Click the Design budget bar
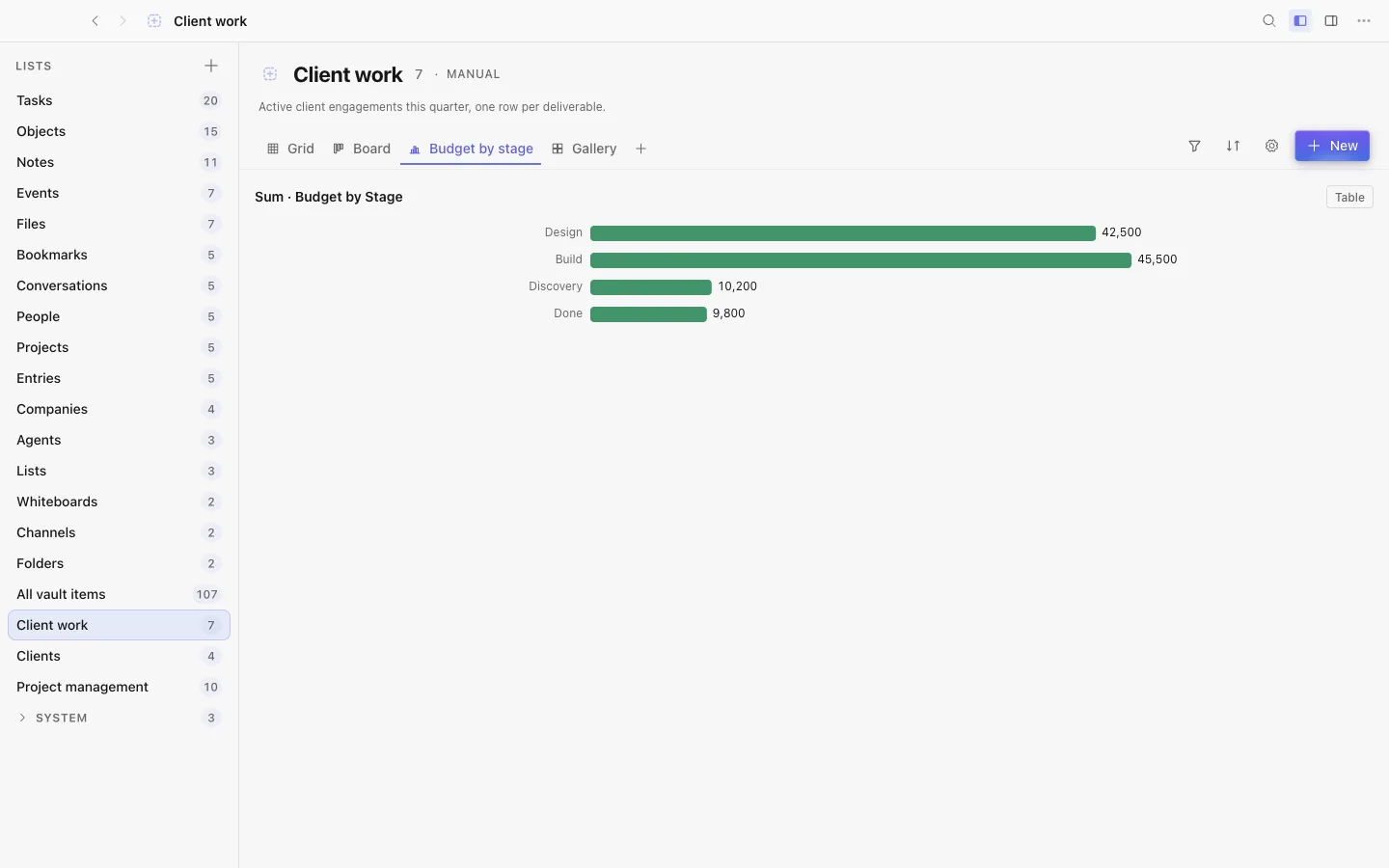Screen dimensions: 1389x868 pyautogui.click(x=842, y=232)
